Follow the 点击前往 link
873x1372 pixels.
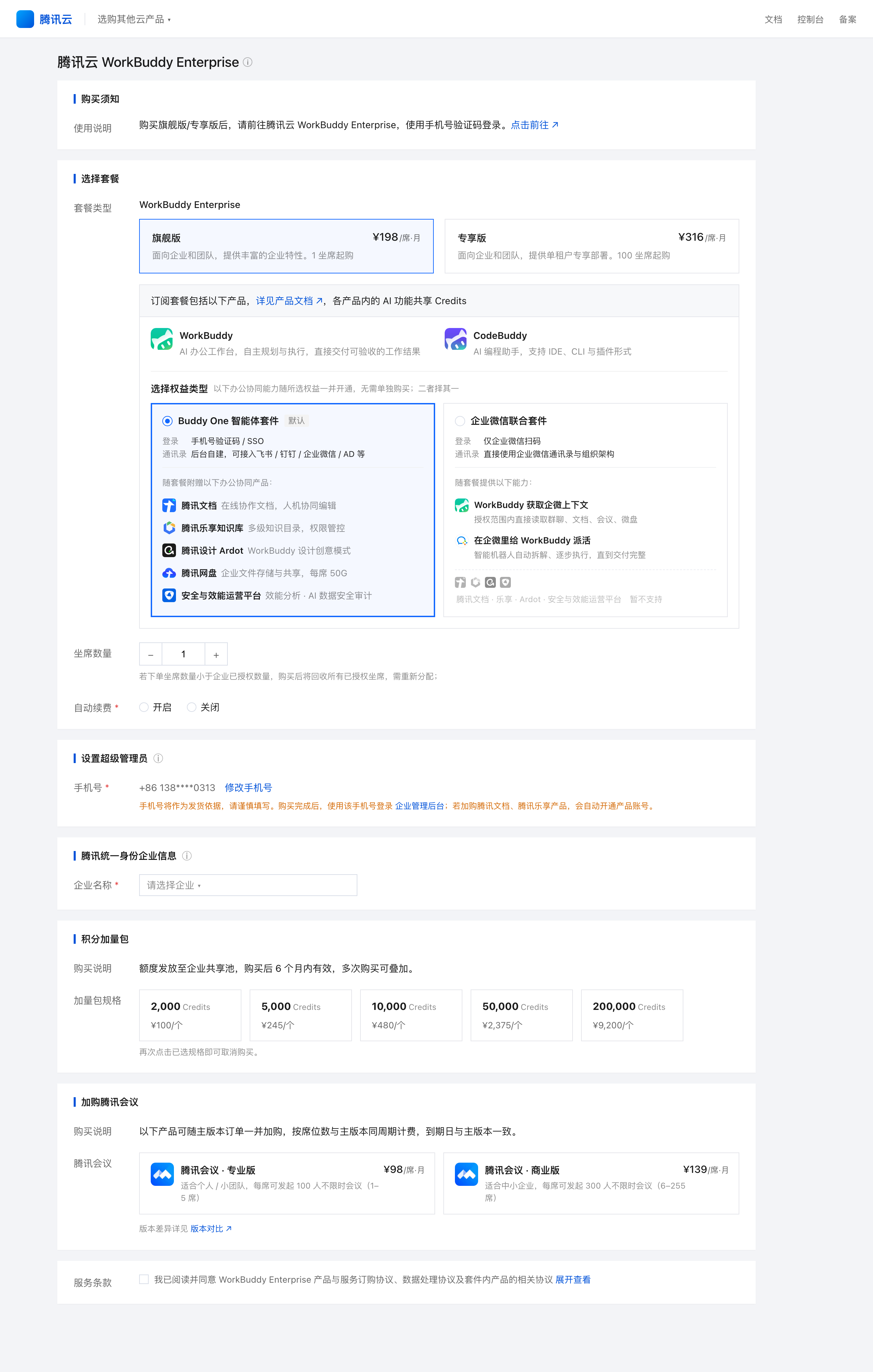pyautogui.click(x=534, y=125)
